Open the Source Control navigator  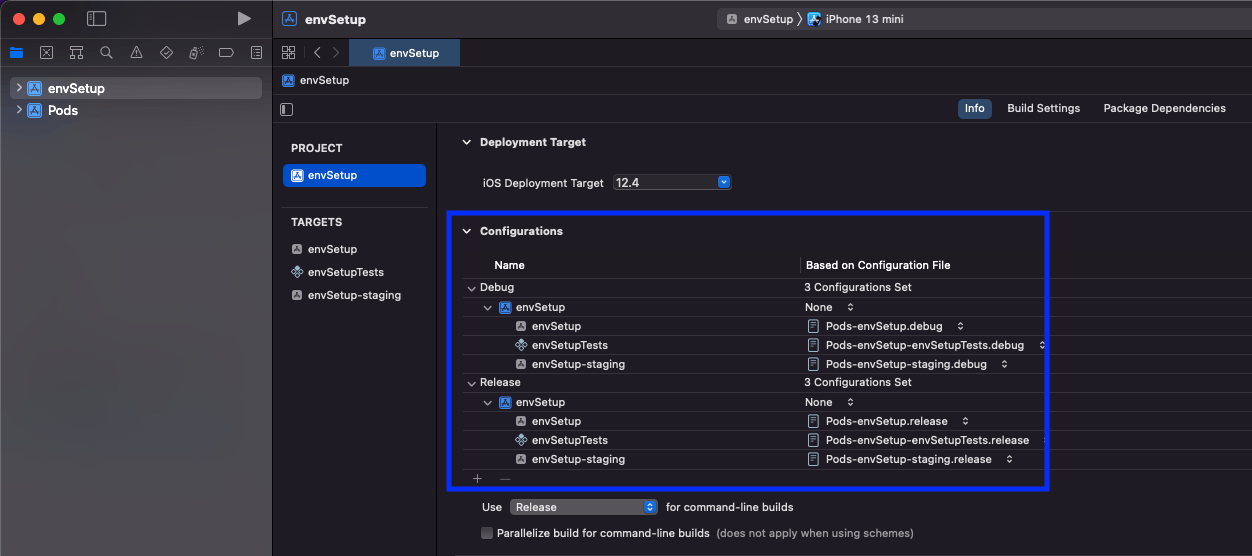(x=46, y=53)
